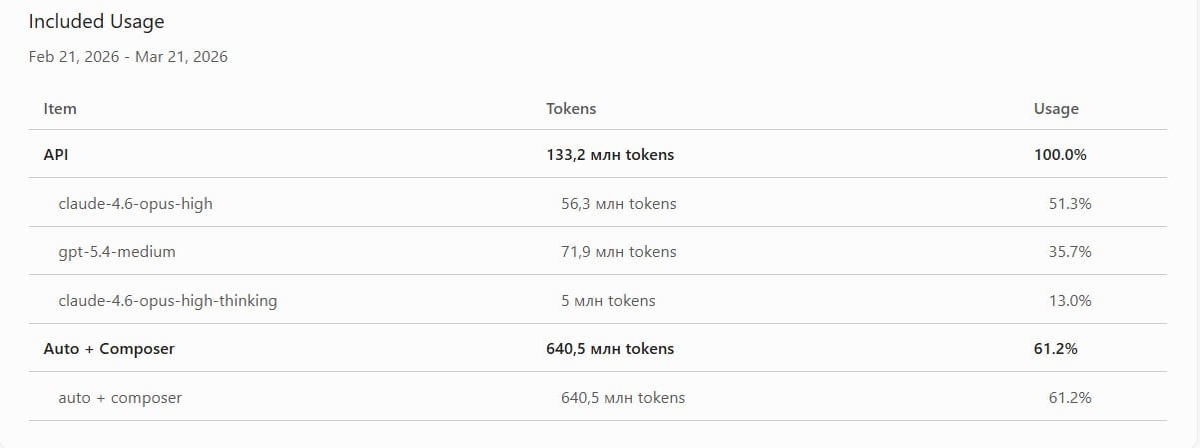Click the 35.7% usage value
Viewport: 1200px width, 448px height.
click(1070, 252)
